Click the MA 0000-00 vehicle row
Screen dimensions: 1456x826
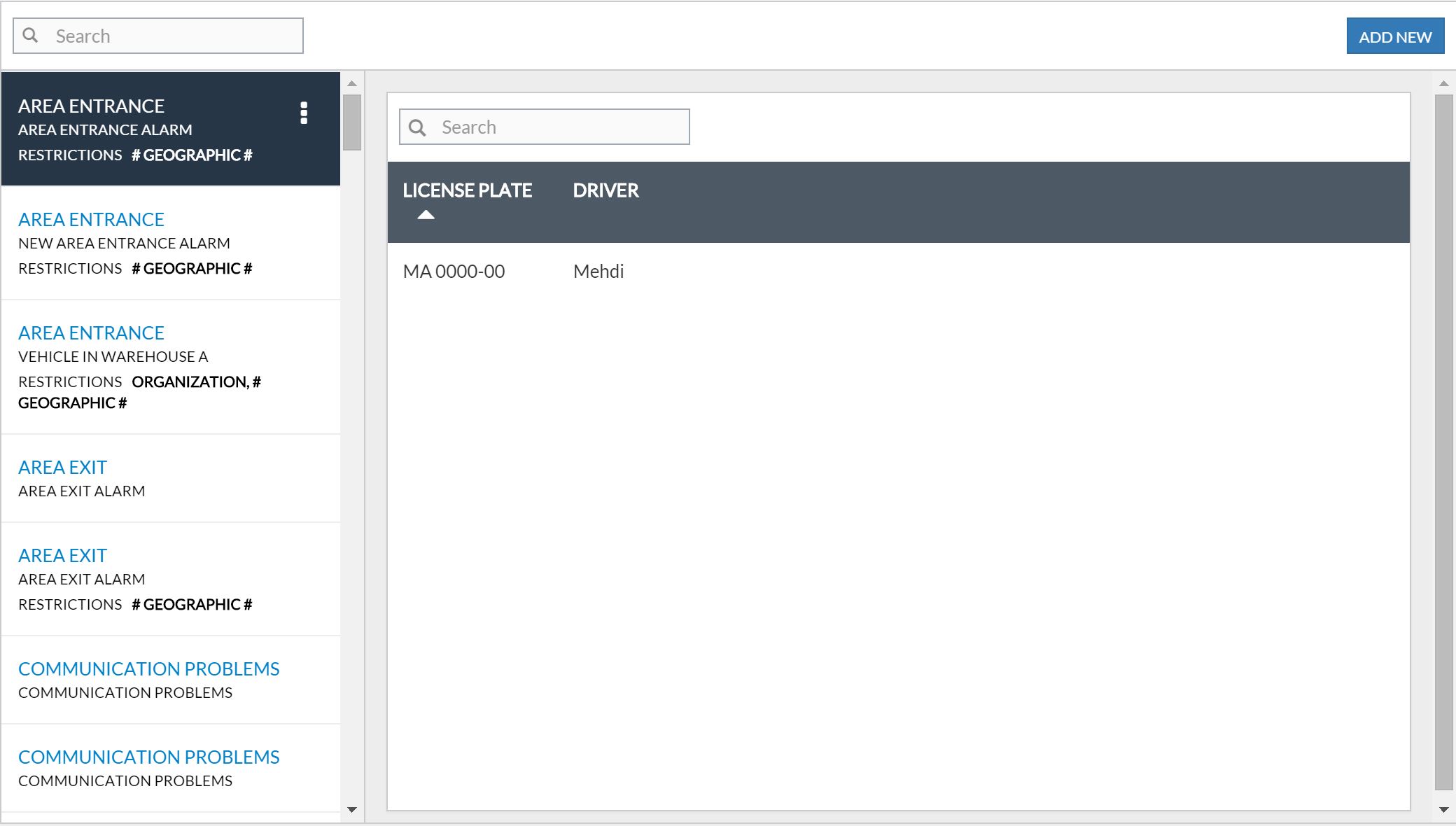pos(454,272)
